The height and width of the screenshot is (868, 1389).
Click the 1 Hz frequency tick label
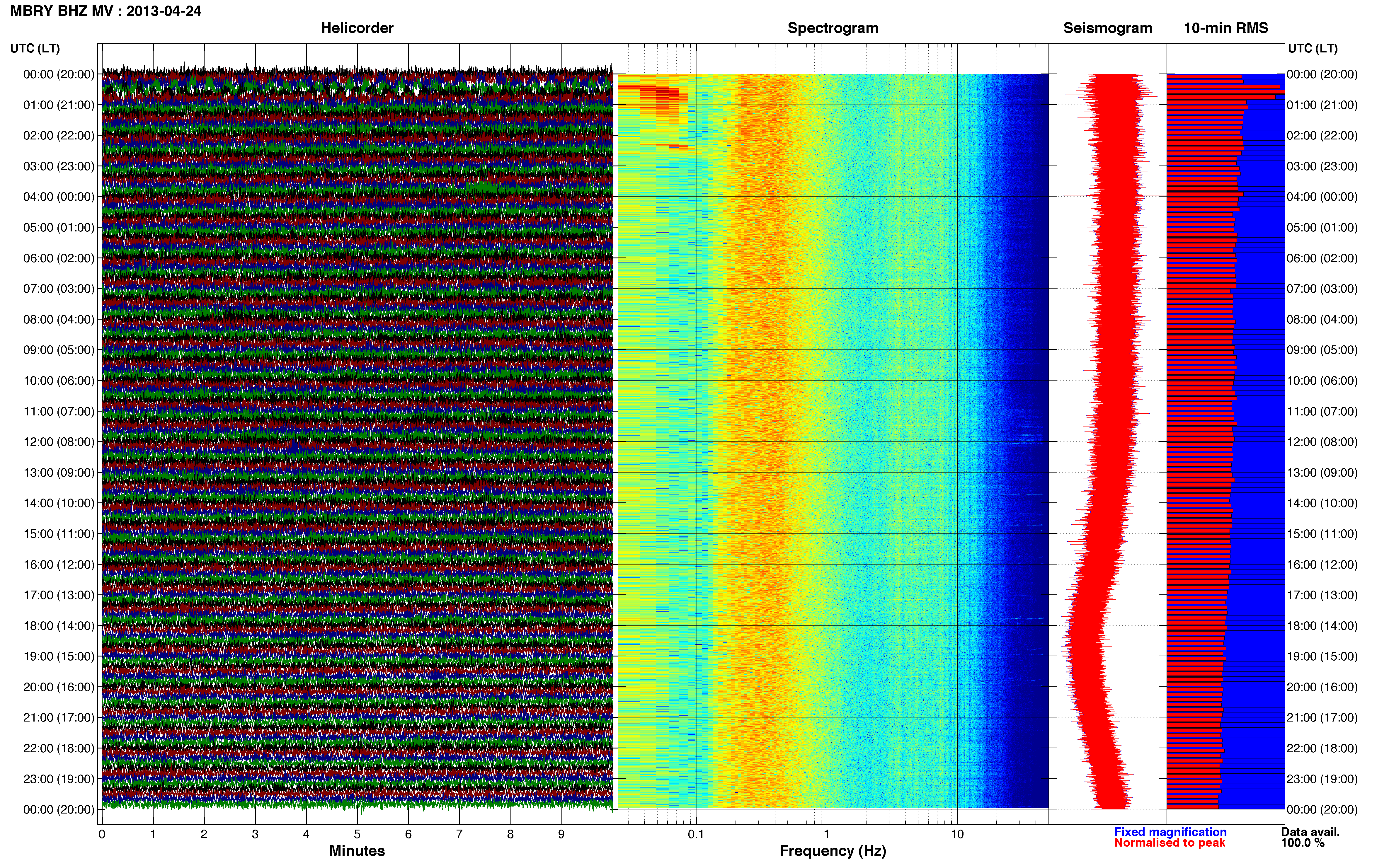(826, 834)
